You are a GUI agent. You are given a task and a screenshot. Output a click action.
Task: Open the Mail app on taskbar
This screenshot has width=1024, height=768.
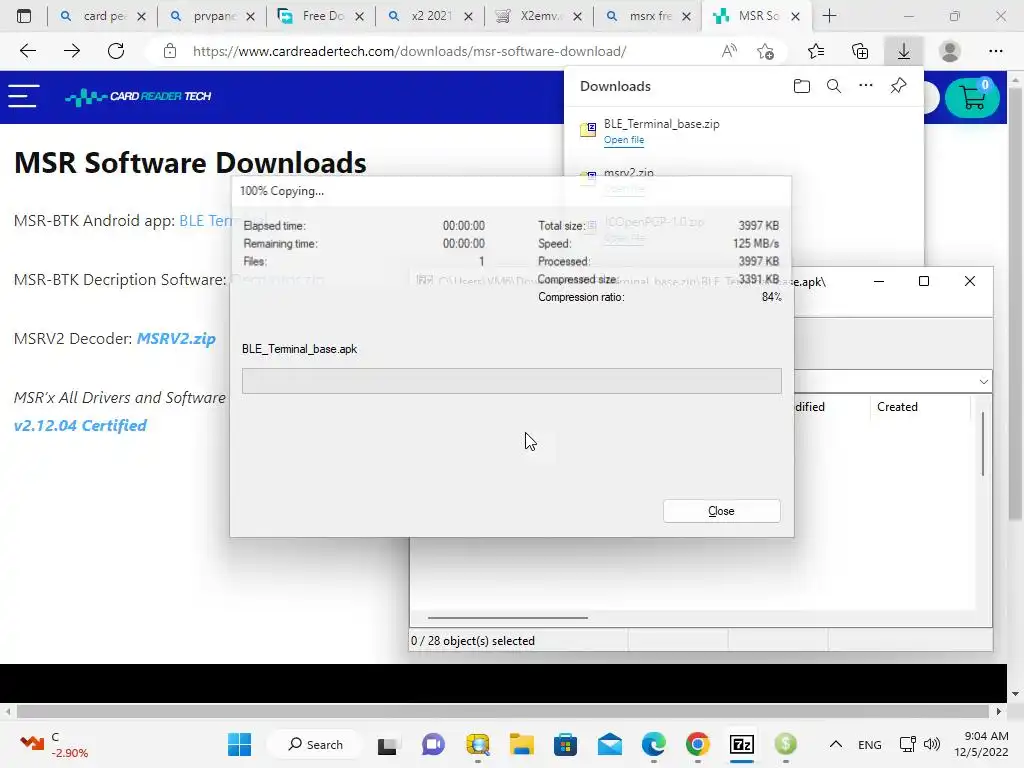coord(609,744)
